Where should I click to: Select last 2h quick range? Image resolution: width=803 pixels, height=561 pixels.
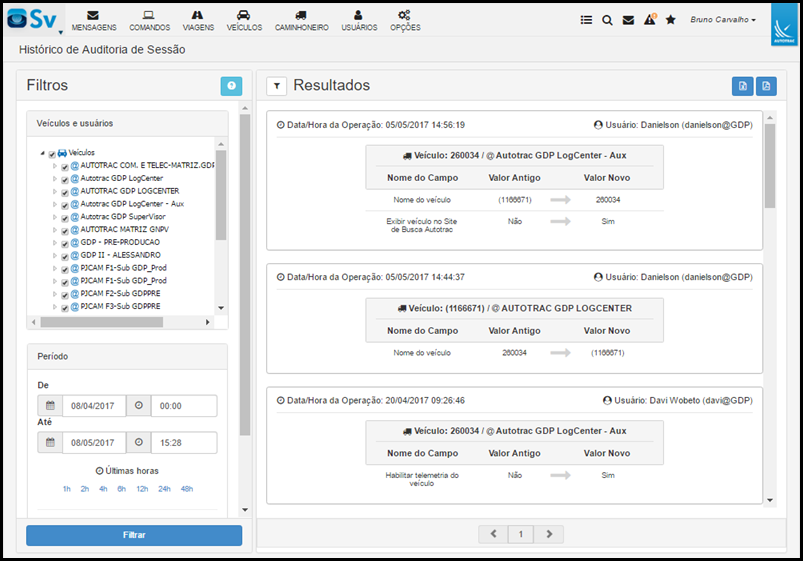[x=84, y=489]
